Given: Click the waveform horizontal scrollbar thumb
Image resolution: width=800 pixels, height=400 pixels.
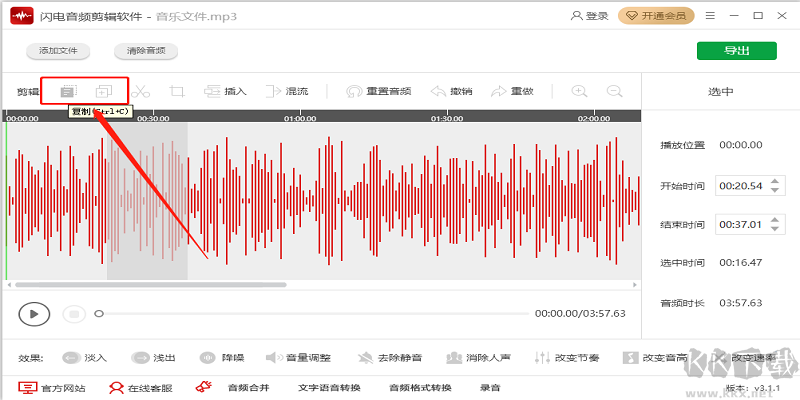Looking at the screenshot, I should click(151, 285).
